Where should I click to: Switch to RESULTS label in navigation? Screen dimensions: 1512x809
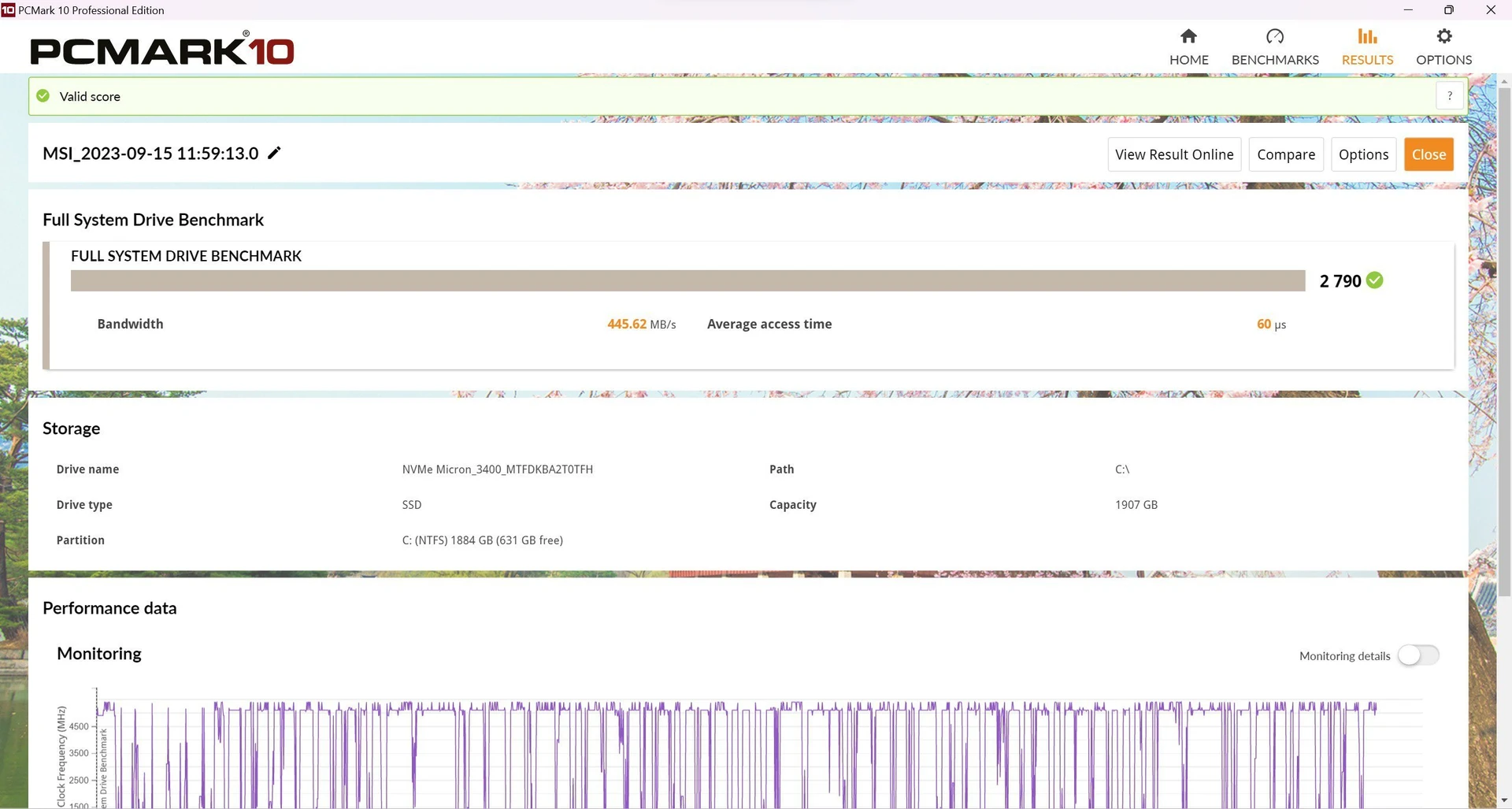[x=1367, y=60]
